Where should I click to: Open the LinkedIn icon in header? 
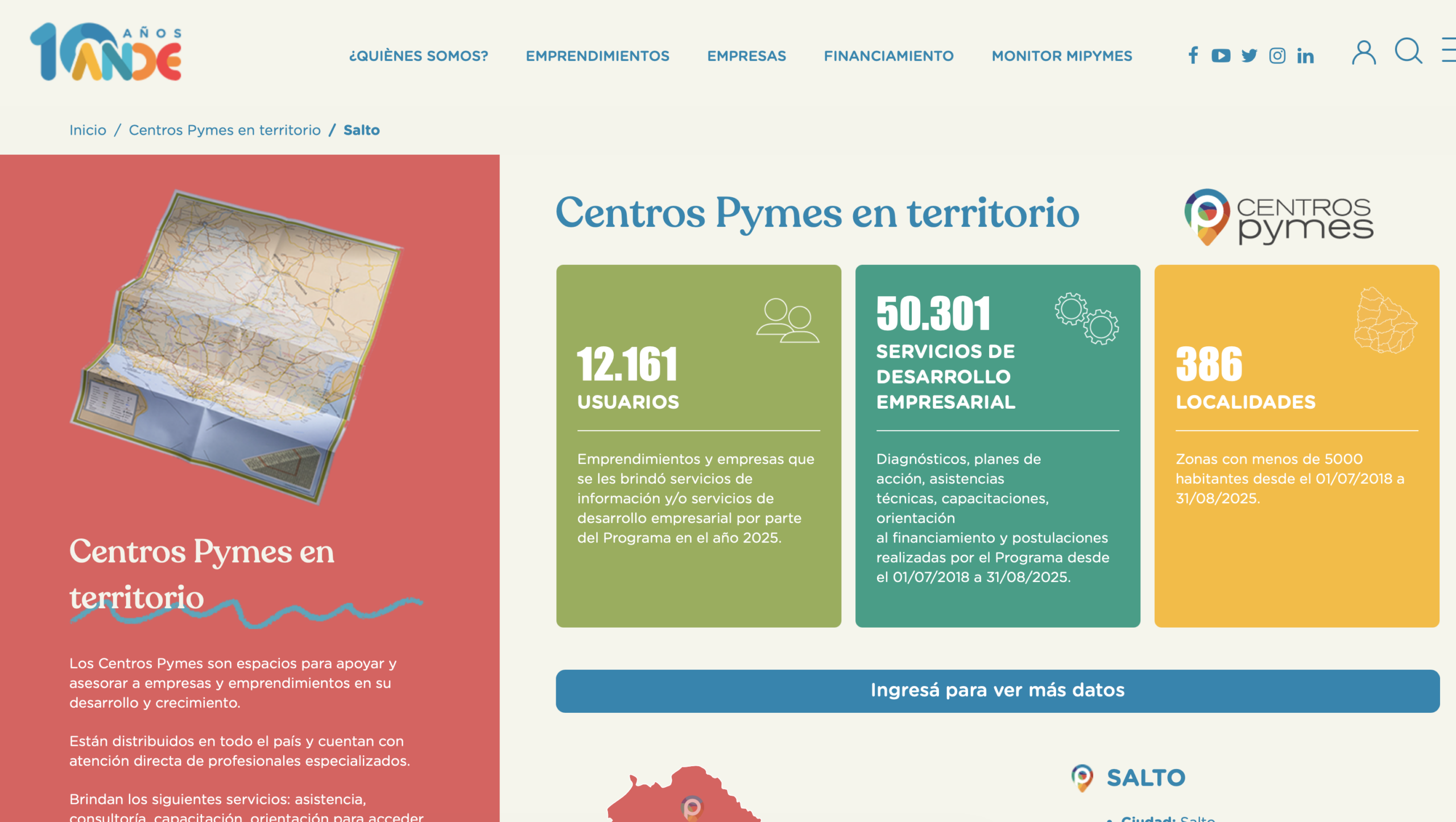tap(1305, 56)
